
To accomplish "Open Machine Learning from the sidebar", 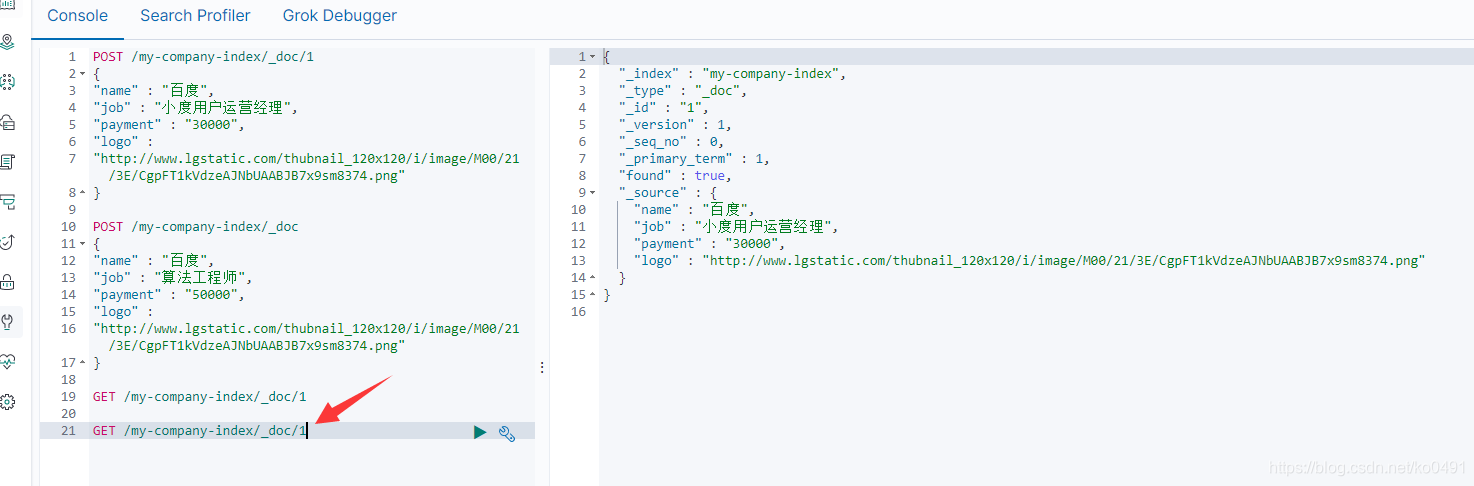I will pos(8,82).
